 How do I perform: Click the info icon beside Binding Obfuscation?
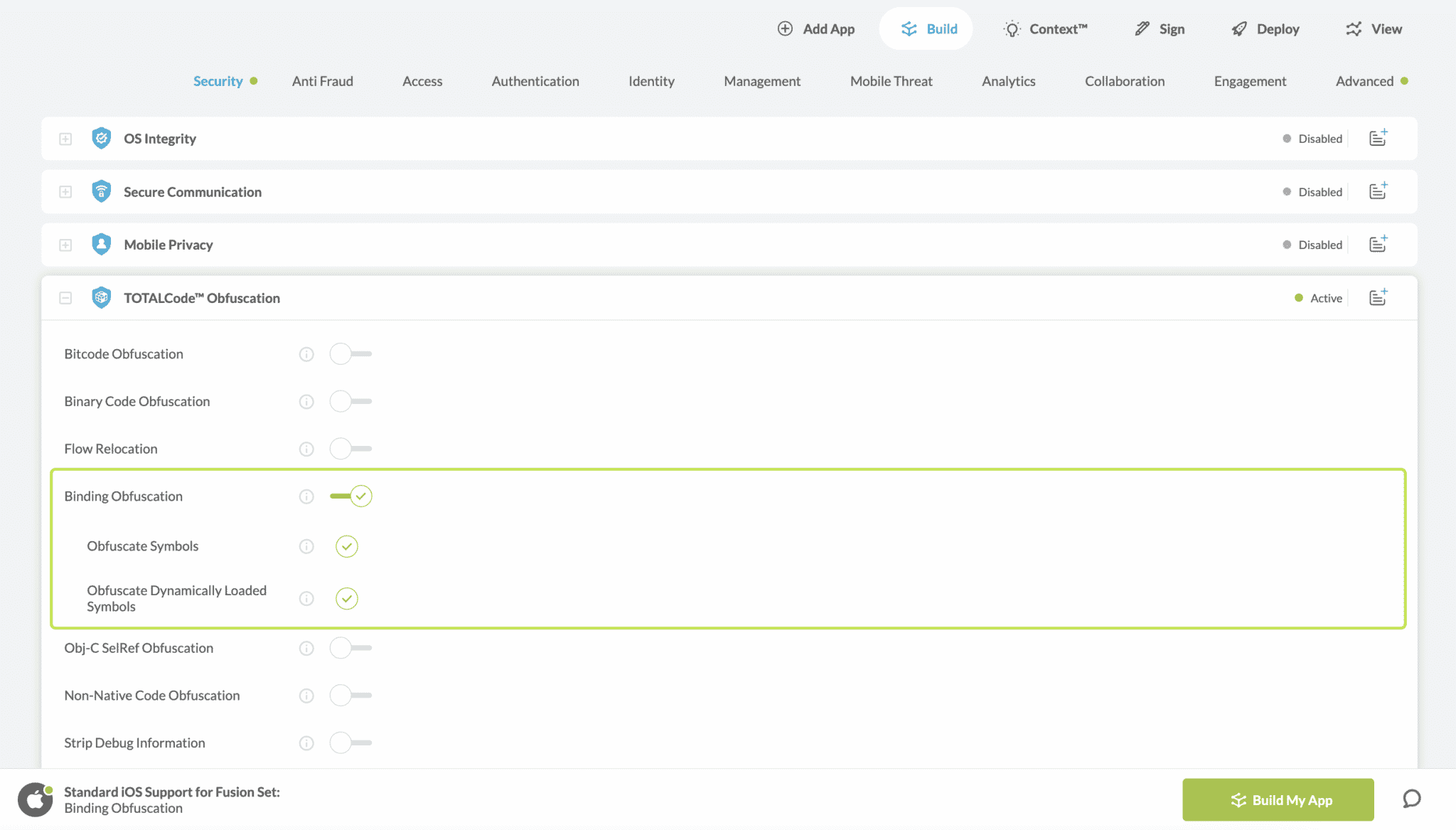[x=306, y=496]
